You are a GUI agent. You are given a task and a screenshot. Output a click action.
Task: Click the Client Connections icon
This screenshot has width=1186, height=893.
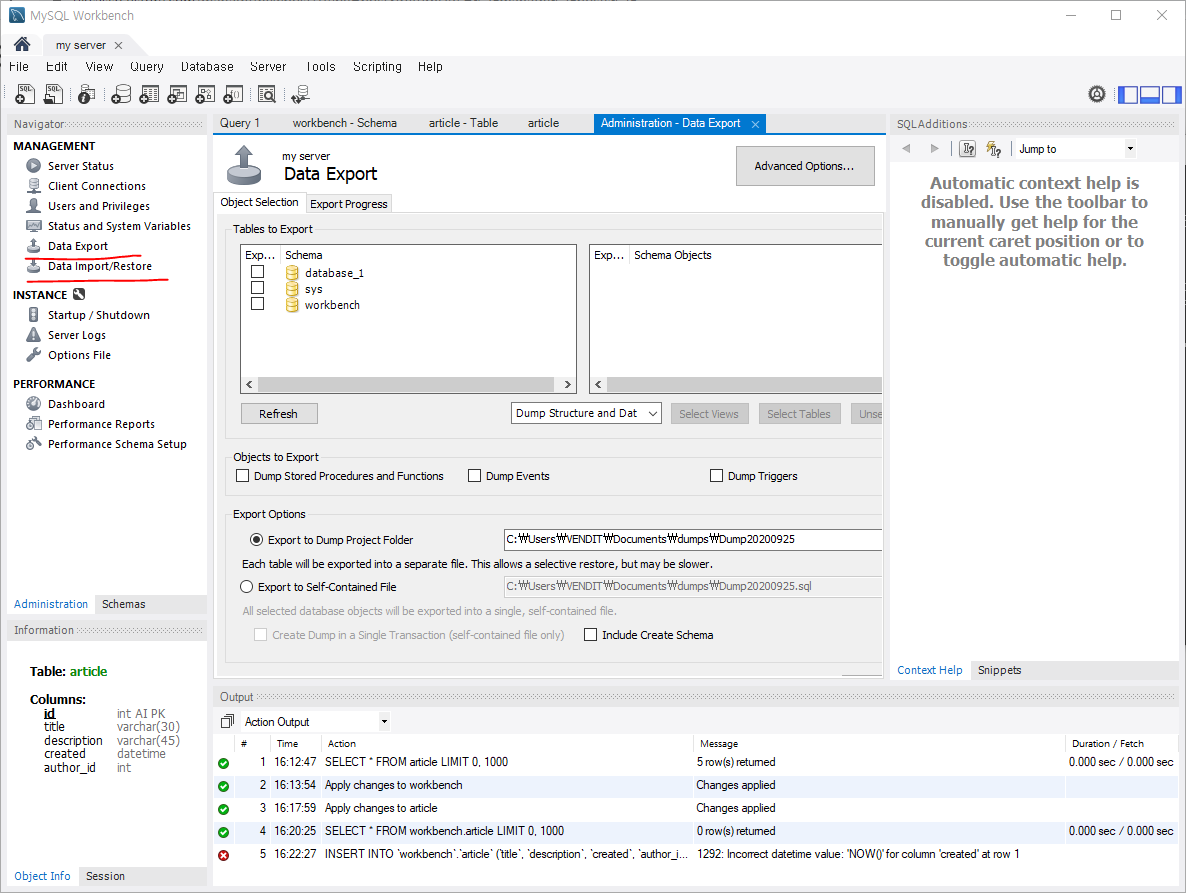33,185
